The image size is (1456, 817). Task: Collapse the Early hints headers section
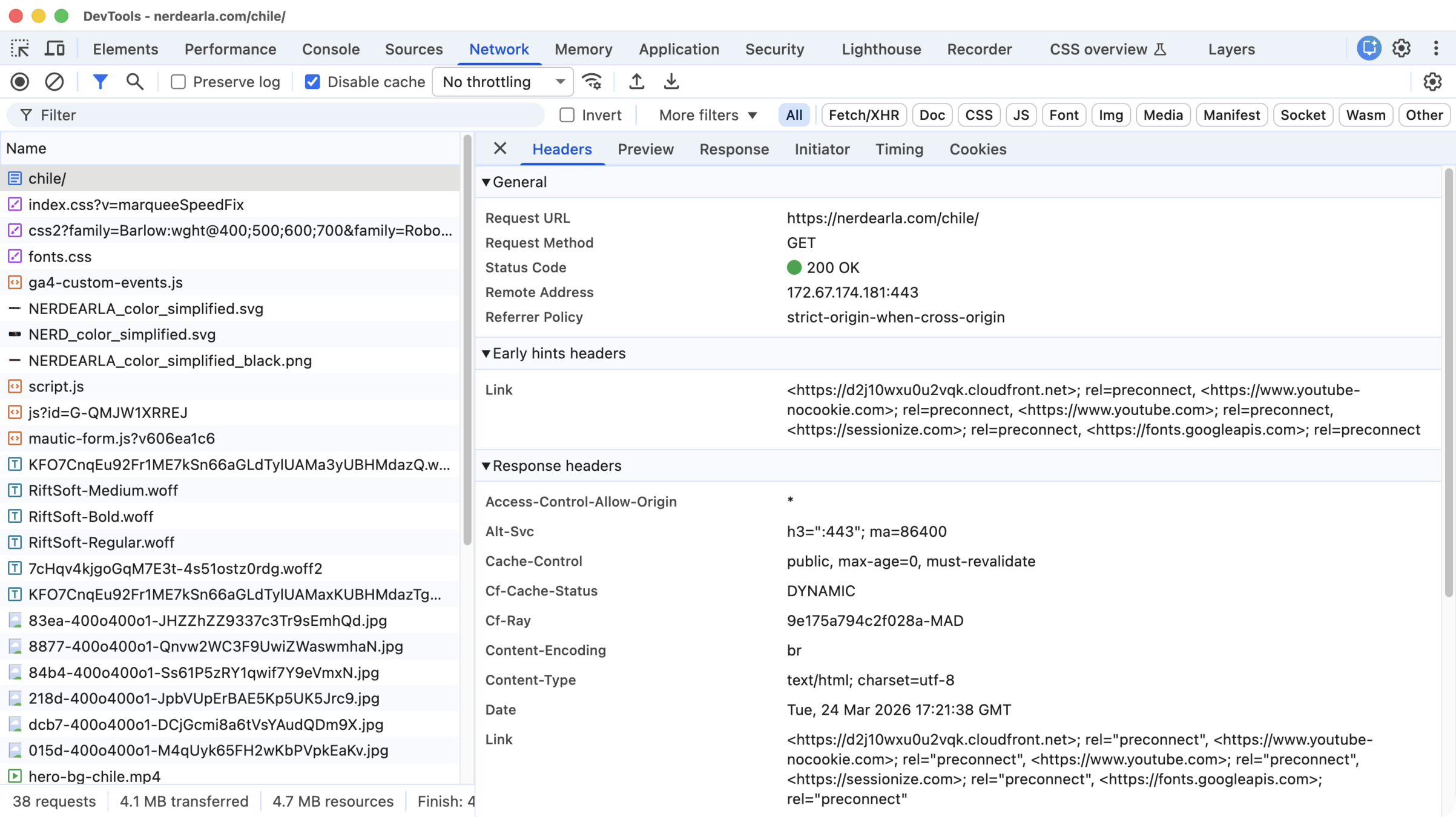(x=486, y=353)
